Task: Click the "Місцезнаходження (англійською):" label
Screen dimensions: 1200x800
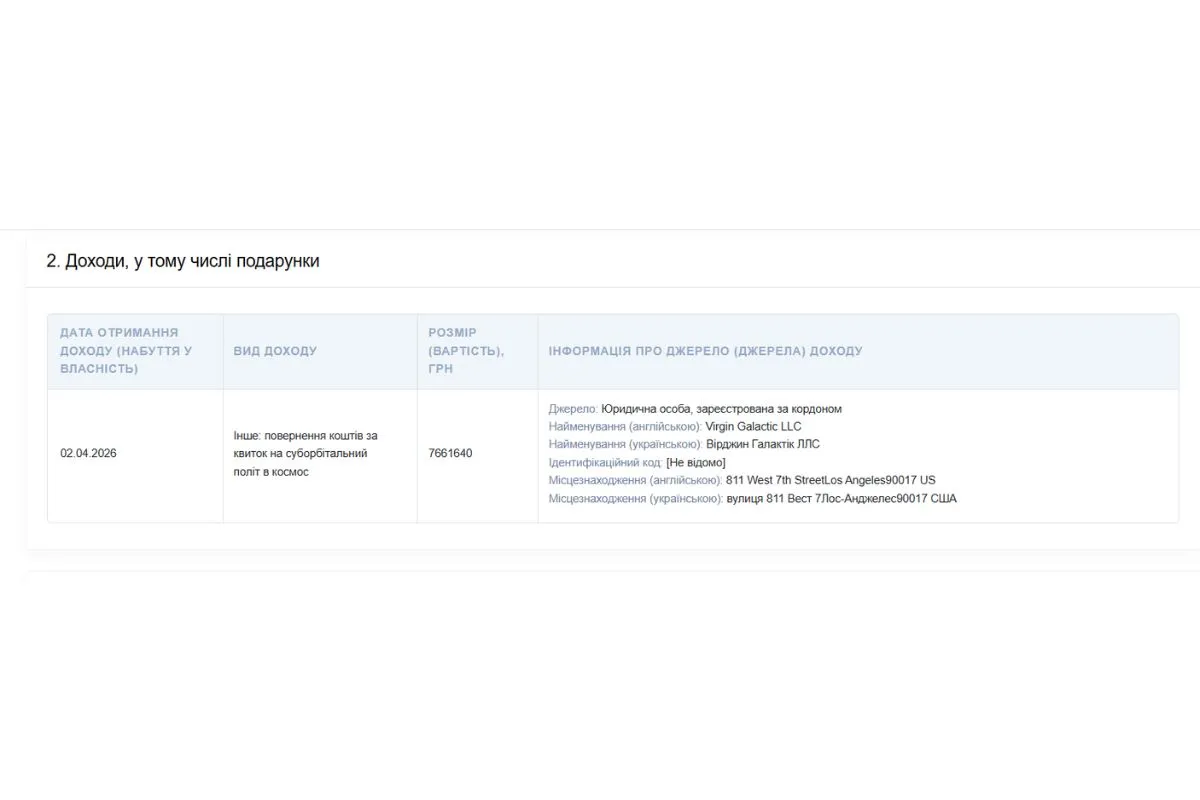Action: 636,480
